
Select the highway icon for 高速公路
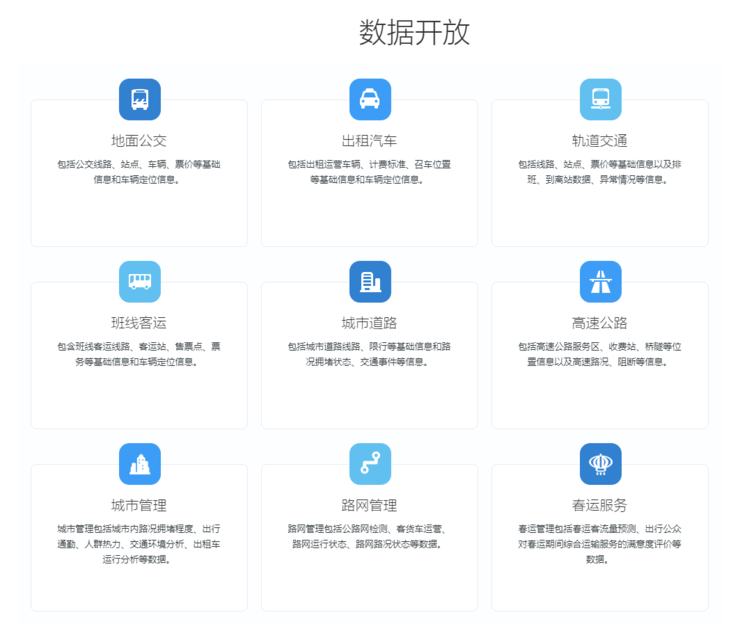[600, 282]
